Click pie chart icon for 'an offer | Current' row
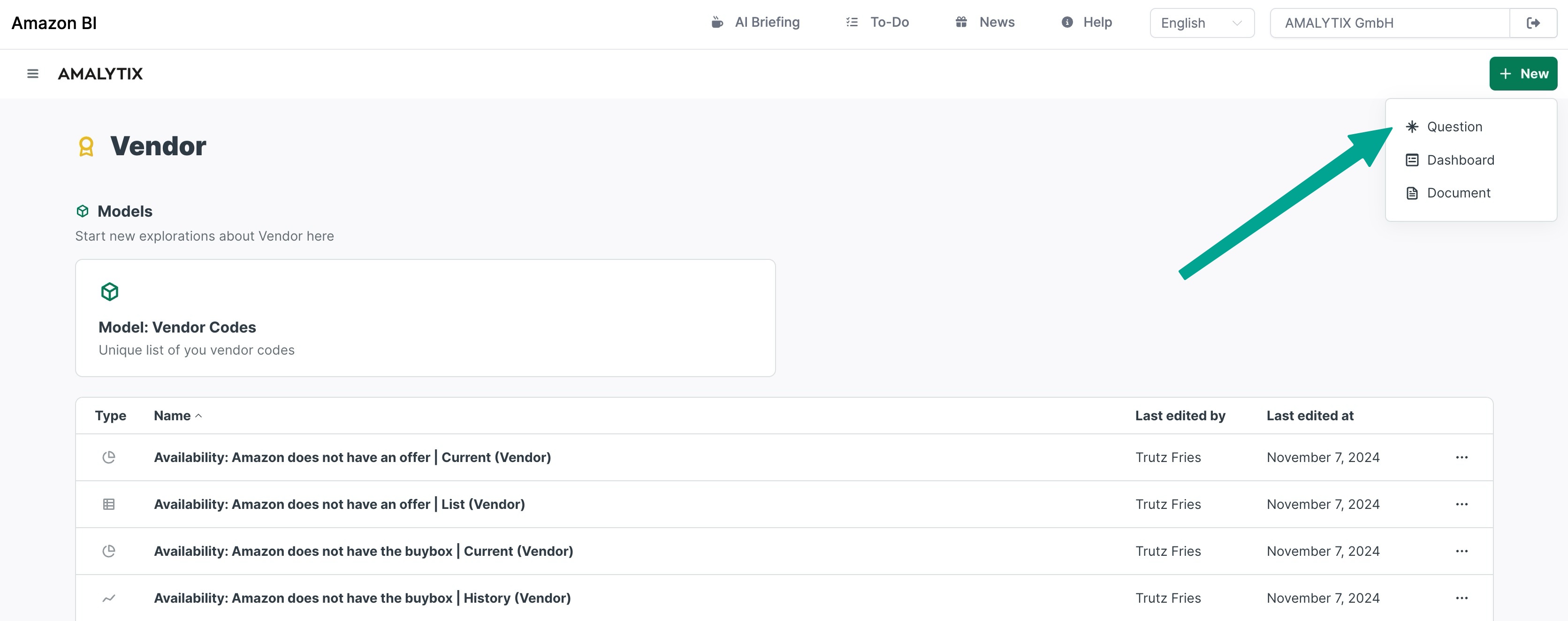 point(109,457)
